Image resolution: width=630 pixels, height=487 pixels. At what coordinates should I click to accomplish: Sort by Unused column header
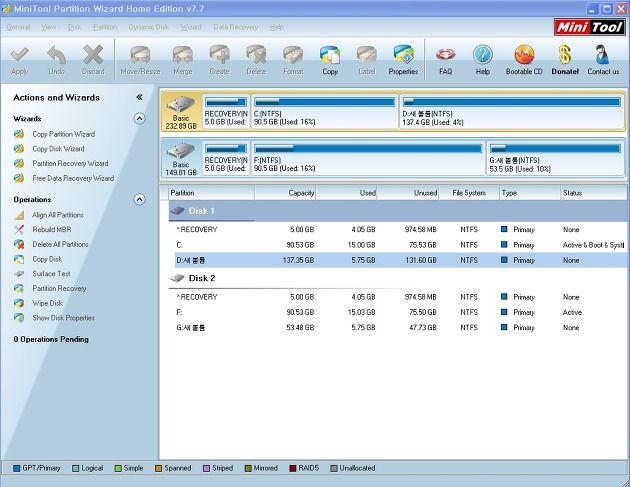click(408, 193)
